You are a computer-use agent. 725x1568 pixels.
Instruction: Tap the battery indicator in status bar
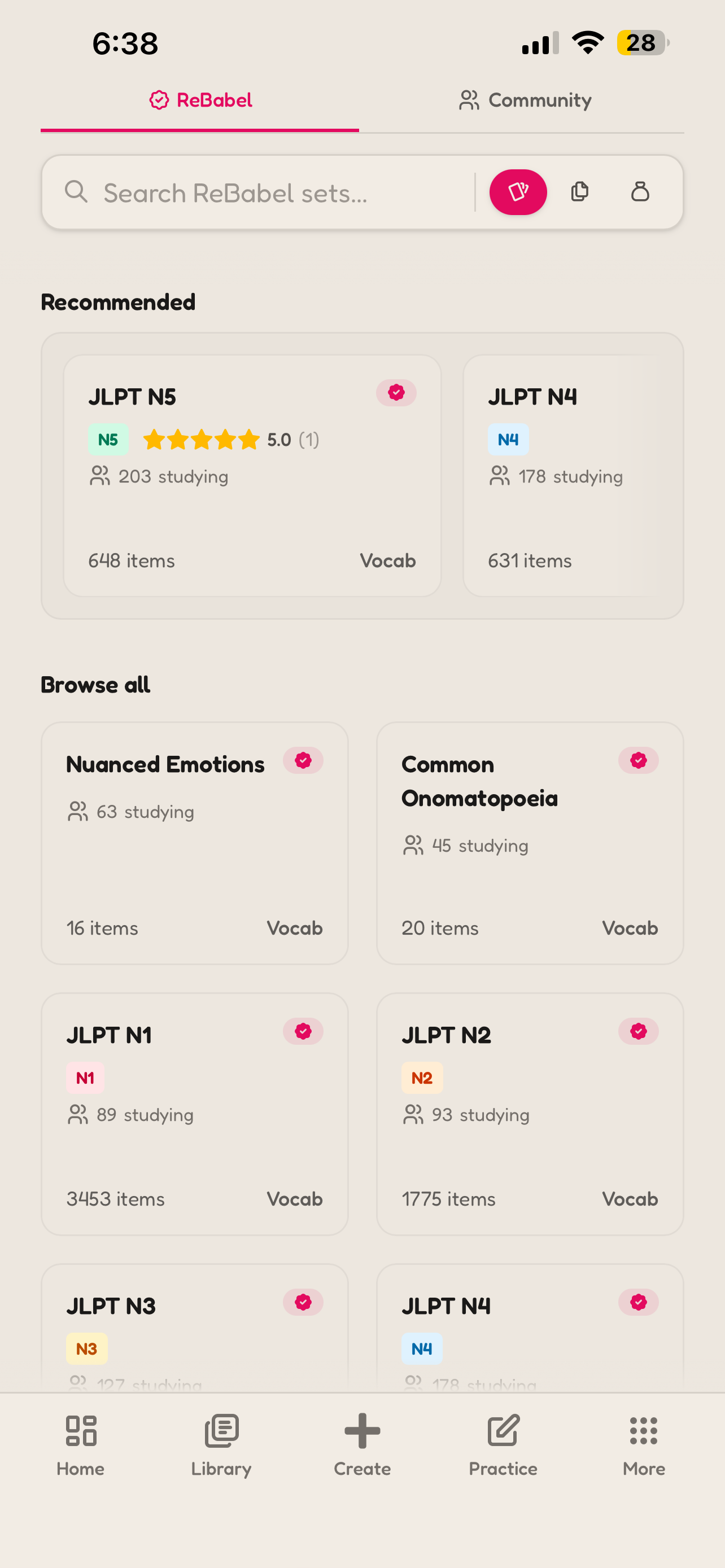pos(643,42)
